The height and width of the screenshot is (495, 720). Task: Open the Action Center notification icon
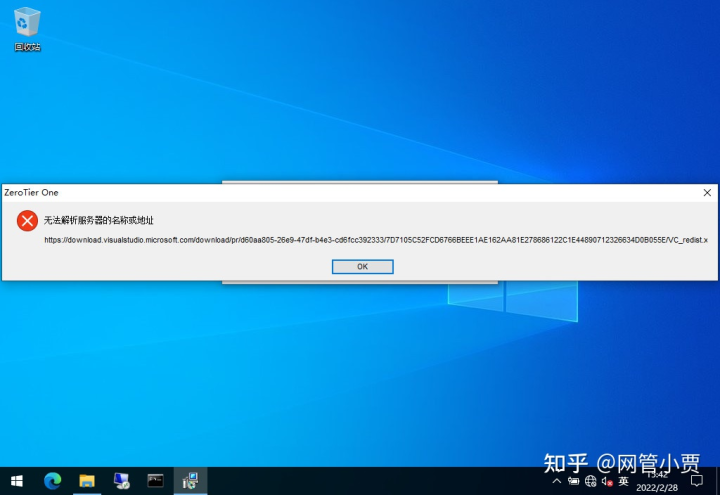click(697, 481)
